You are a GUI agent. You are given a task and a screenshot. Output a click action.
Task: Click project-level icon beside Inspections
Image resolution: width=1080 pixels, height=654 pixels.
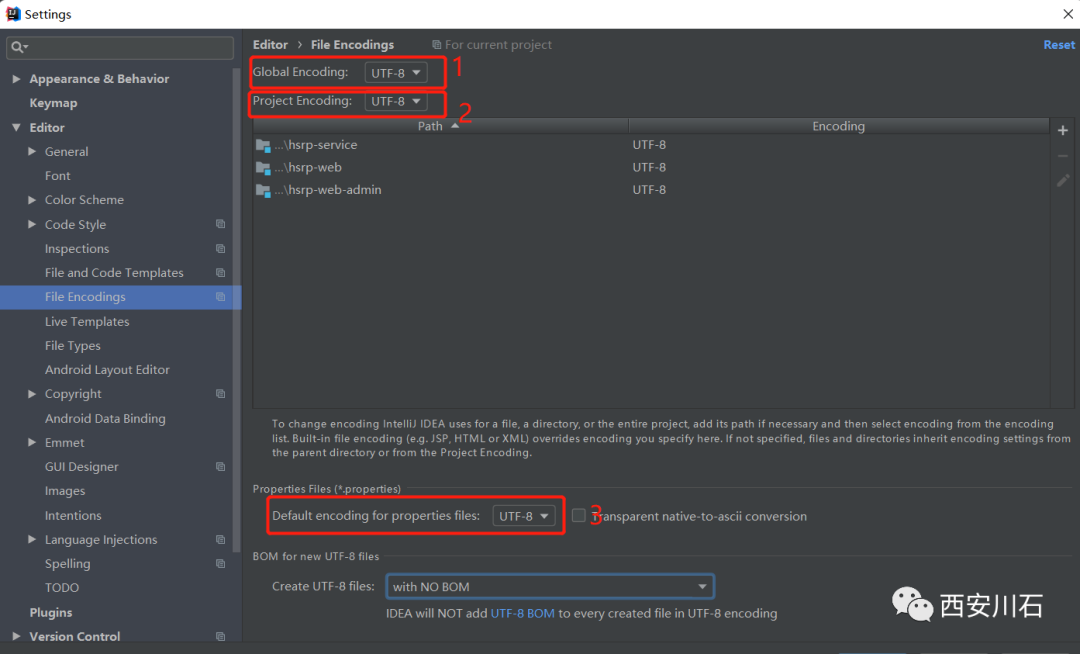[x=220, y=249]
